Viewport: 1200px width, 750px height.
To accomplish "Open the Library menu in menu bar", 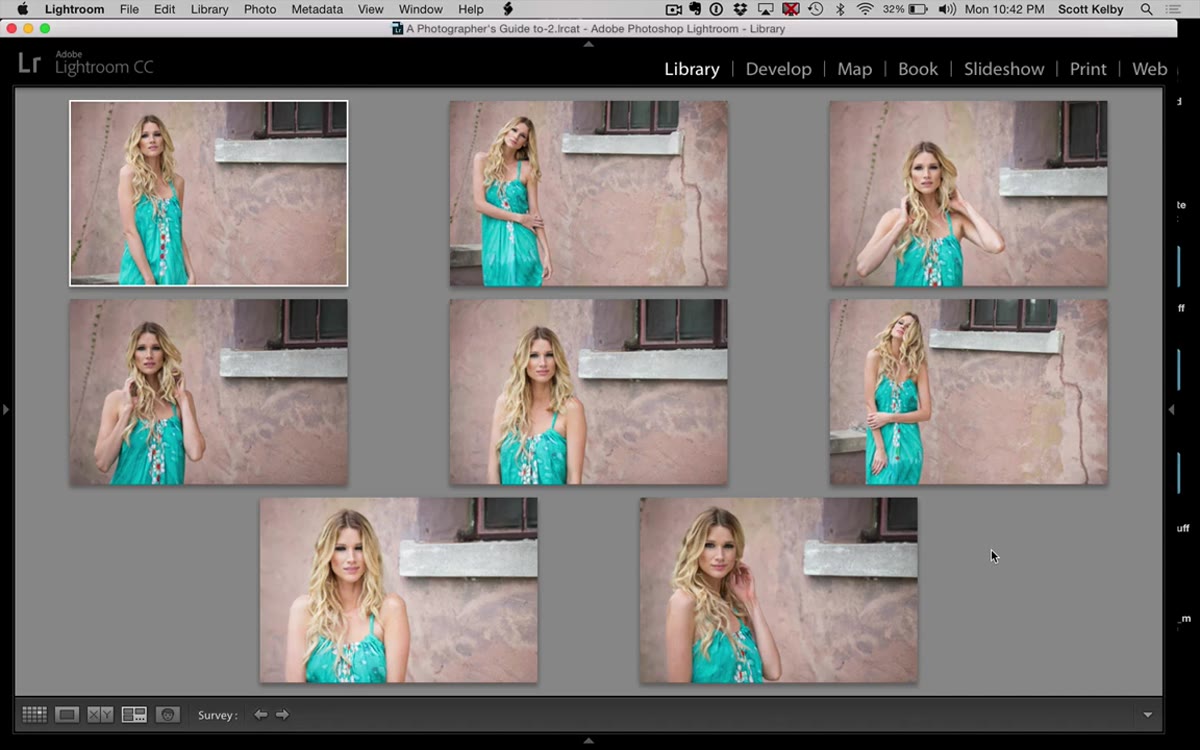I will pos(209,9).
